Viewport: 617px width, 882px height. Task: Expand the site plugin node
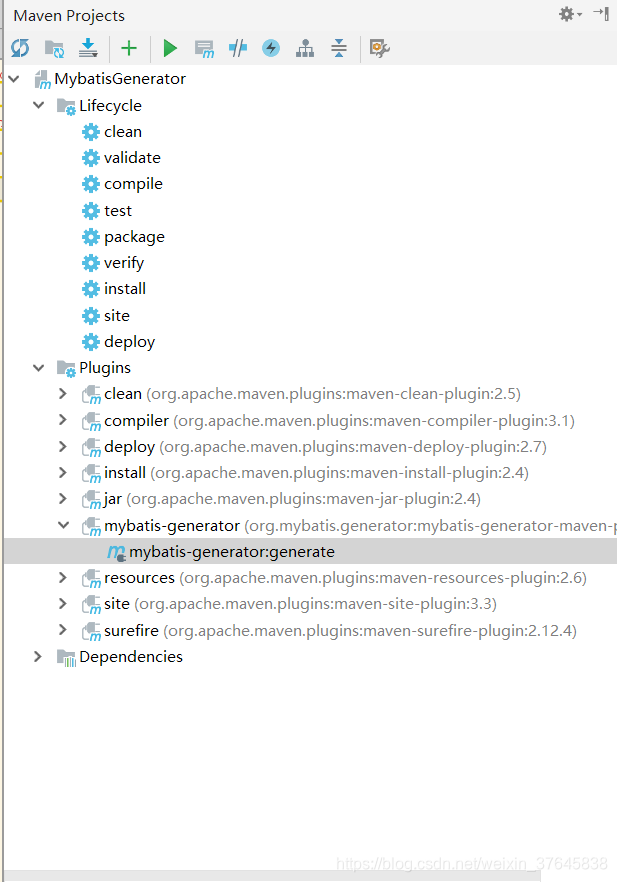point(63,604)
